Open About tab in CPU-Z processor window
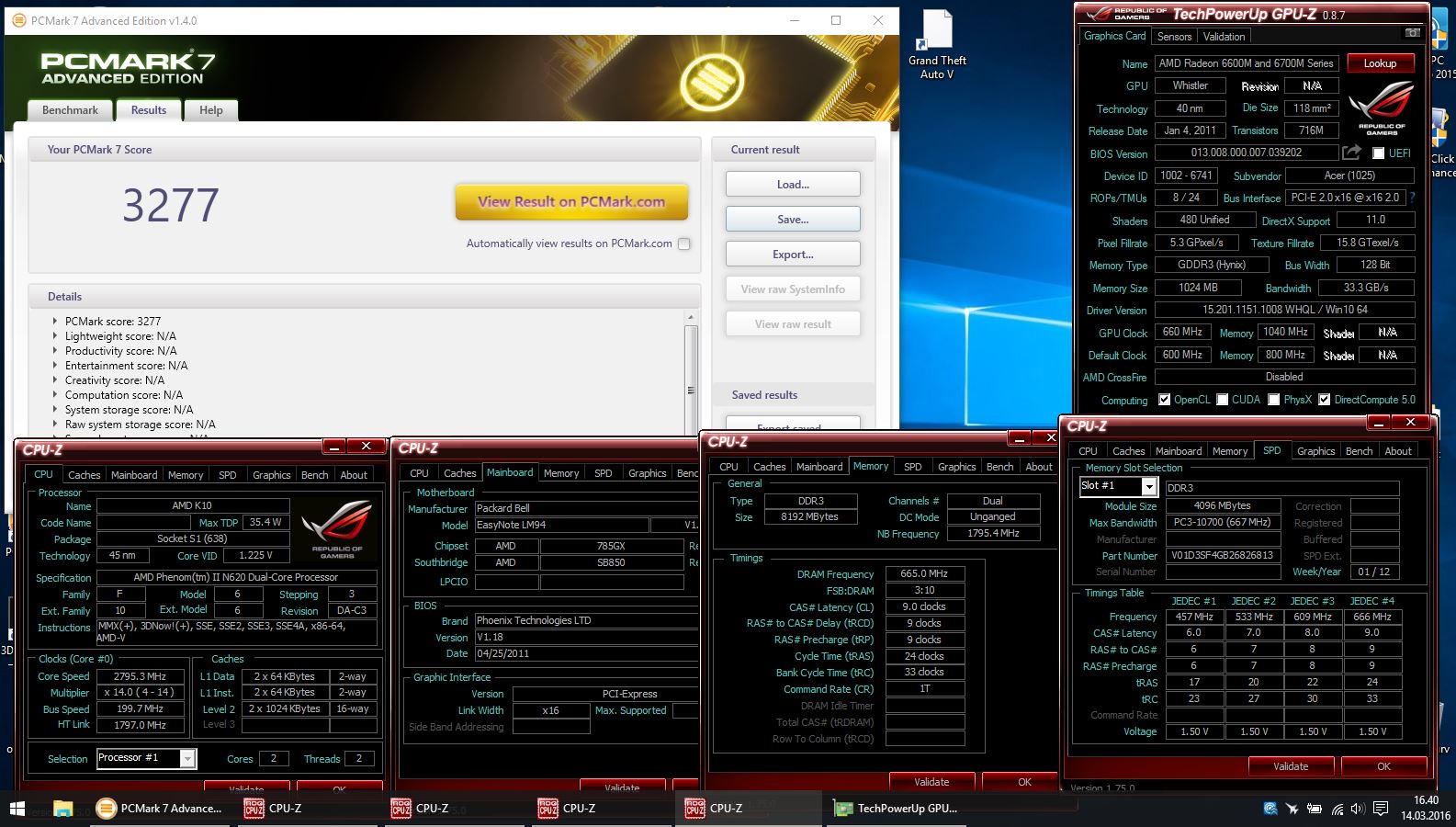The width and height of the screenshot is (1456, 827). click(x=354, y=475)
